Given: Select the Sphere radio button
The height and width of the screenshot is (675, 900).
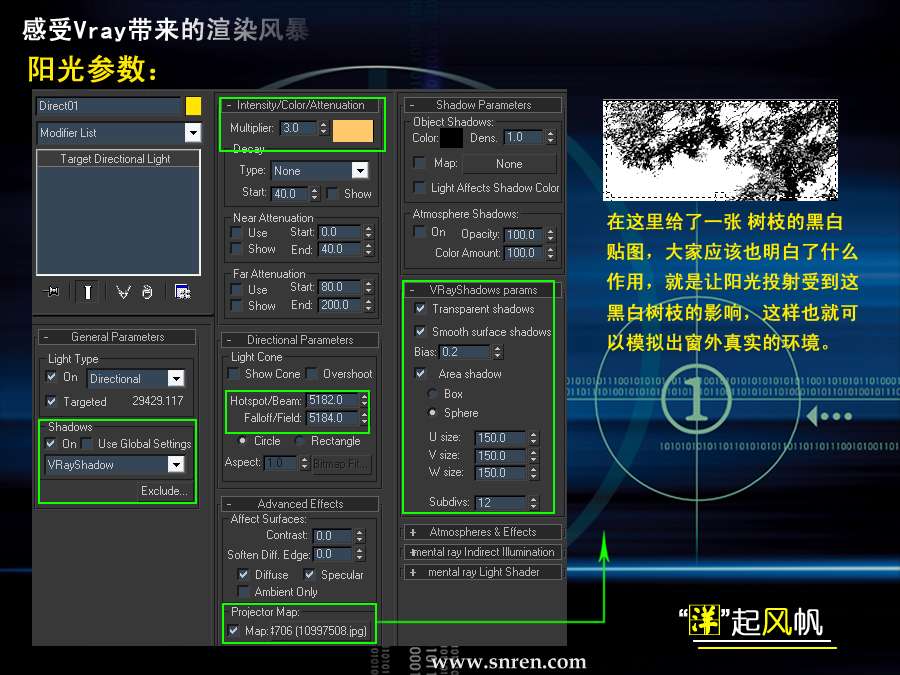Looking at the screenshot, I should coord(432,413).
